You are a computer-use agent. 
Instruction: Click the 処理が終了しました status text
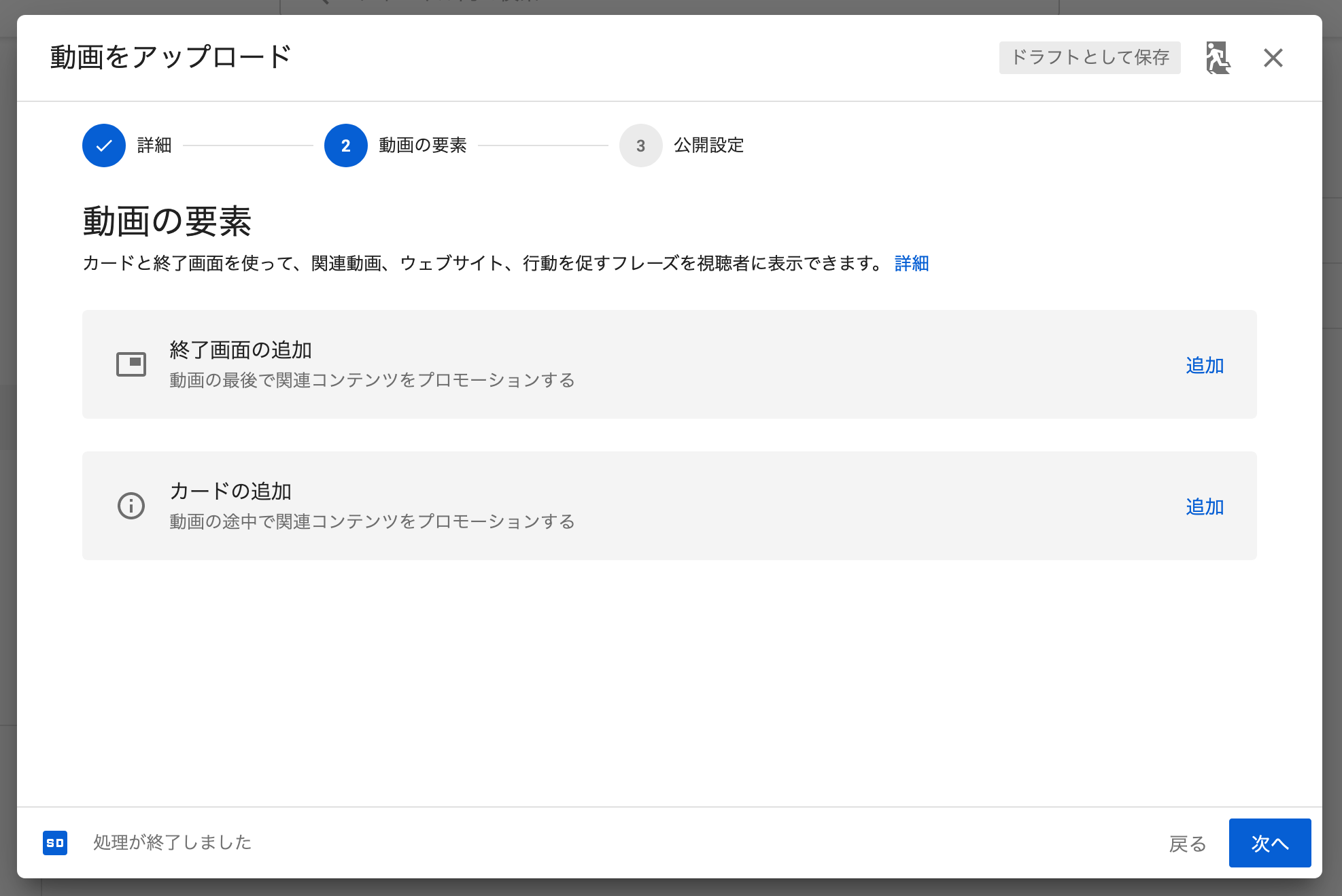pos(172,843)
